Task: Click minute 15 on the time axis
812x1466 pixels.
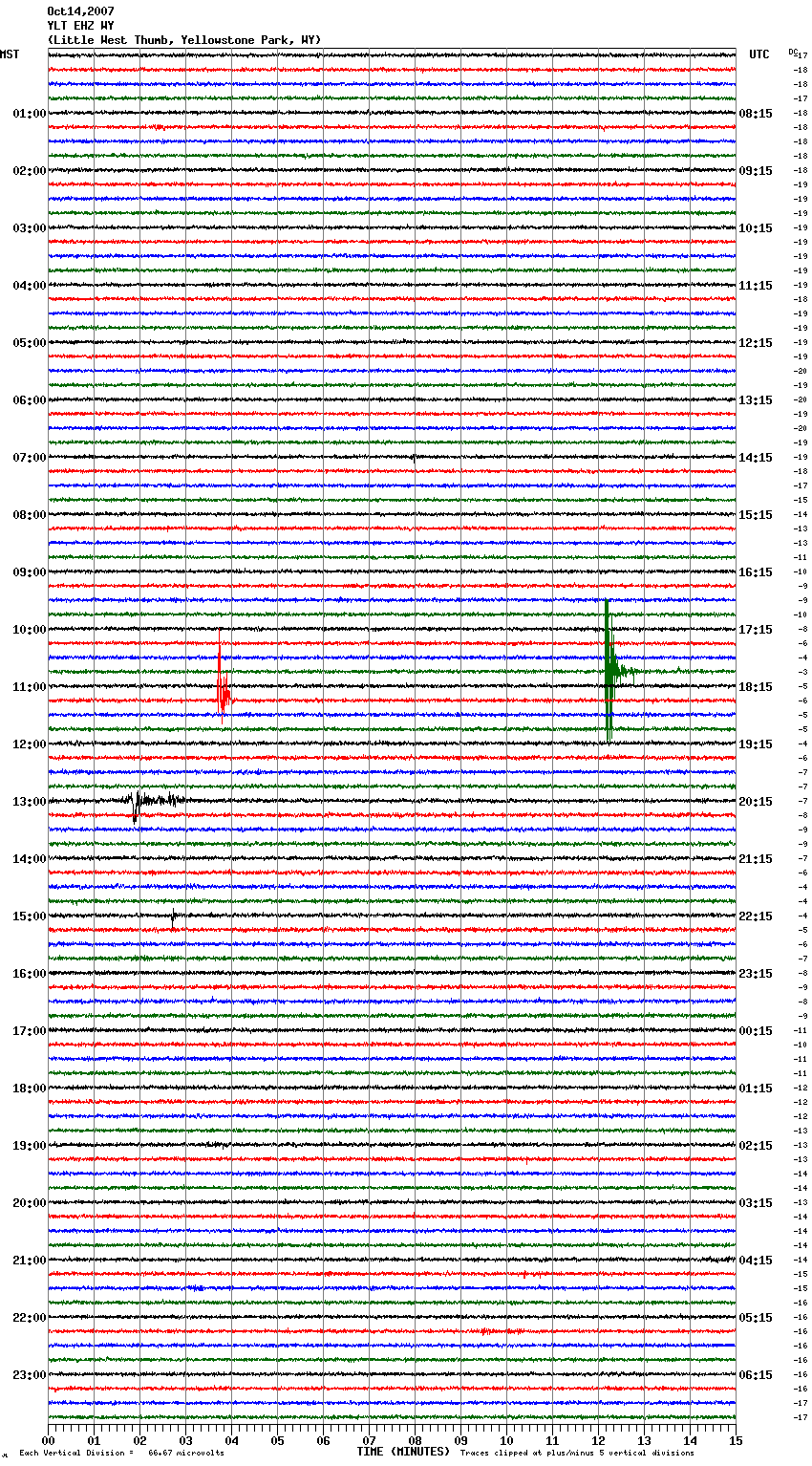Action: [x=736, y=1440]
